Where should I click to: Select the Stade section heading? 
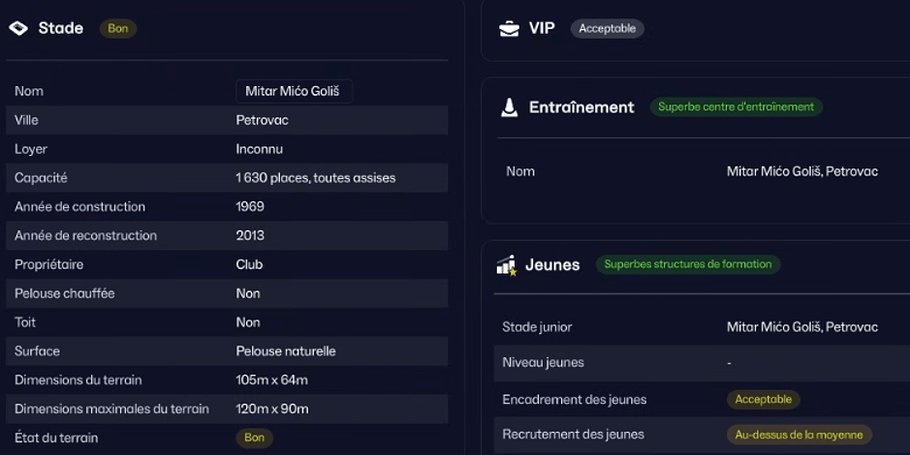(x=61, y=28)
